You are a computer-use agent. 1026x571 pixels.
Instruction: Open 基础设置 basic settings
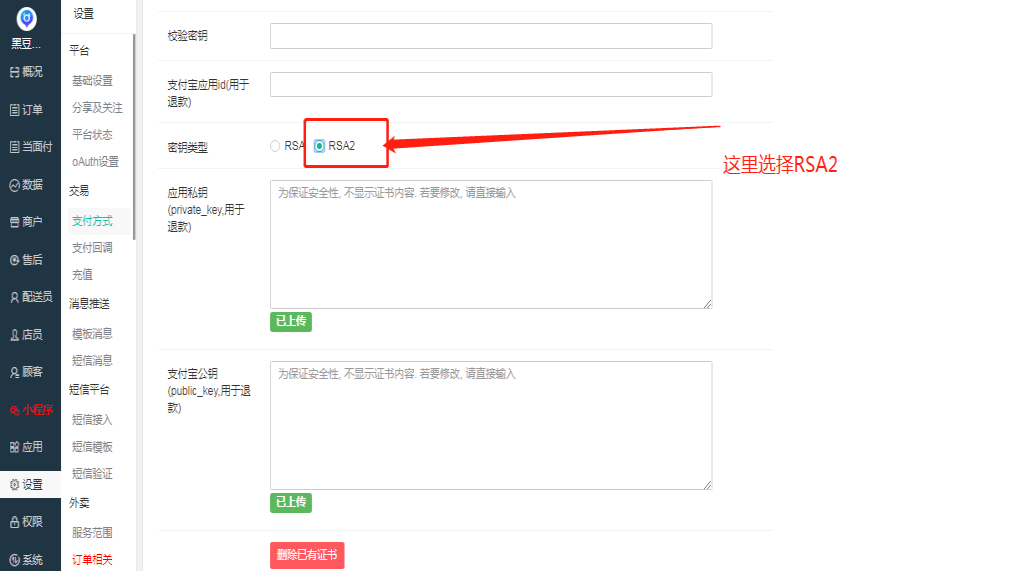pos(92,81)
